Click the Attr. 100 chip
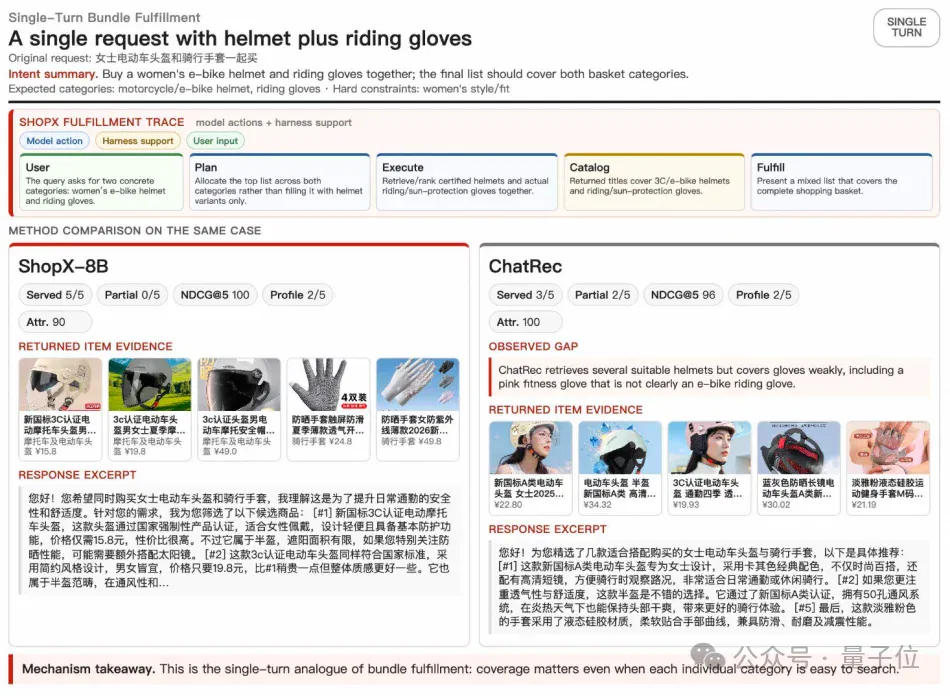 [525, 322]
